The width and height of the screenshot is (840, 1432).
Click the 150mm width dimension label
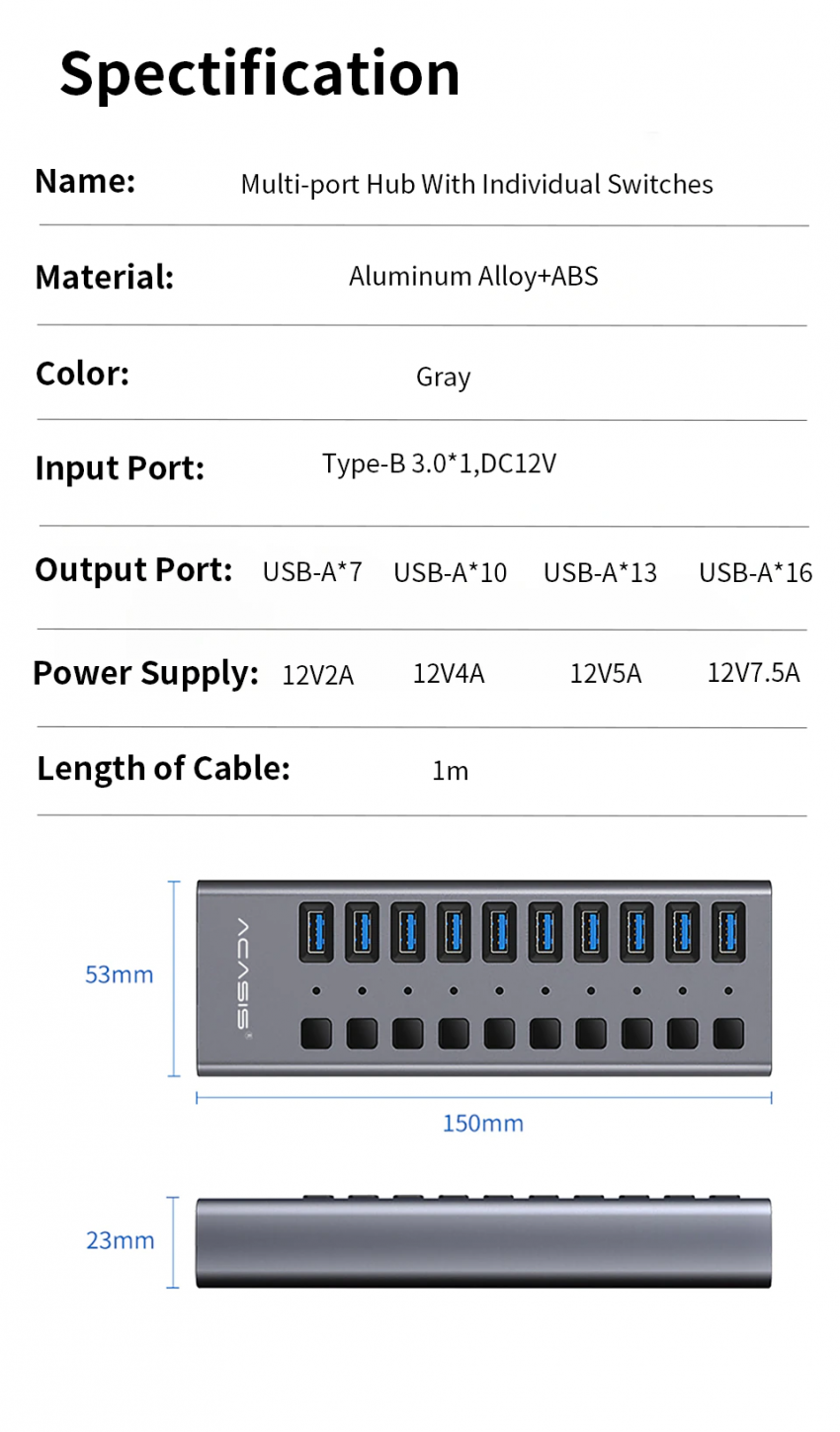pos(482,1124)
